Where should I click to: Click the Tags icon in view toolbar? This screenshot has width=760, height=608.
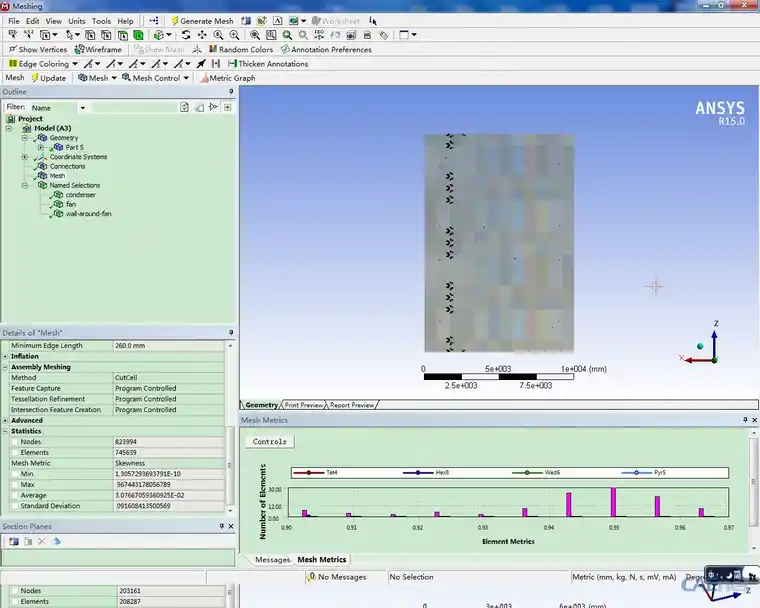pos(383,35)
